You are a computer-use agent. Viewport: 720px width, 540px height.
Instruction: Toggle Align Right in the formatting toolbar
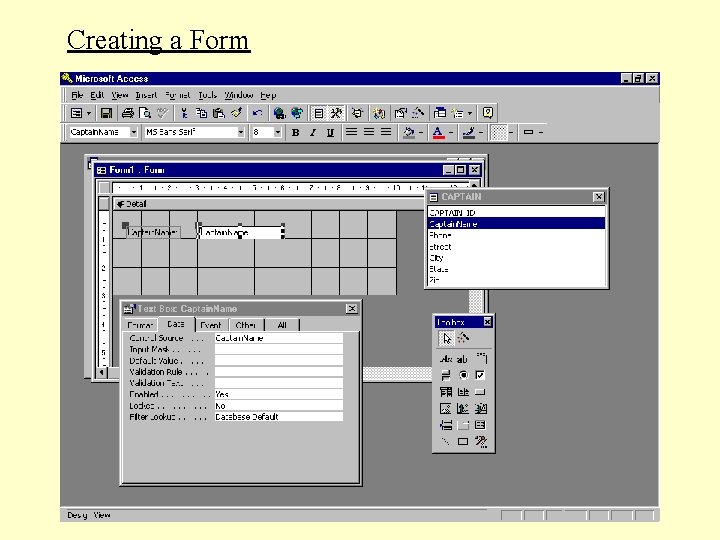(386, 132)
